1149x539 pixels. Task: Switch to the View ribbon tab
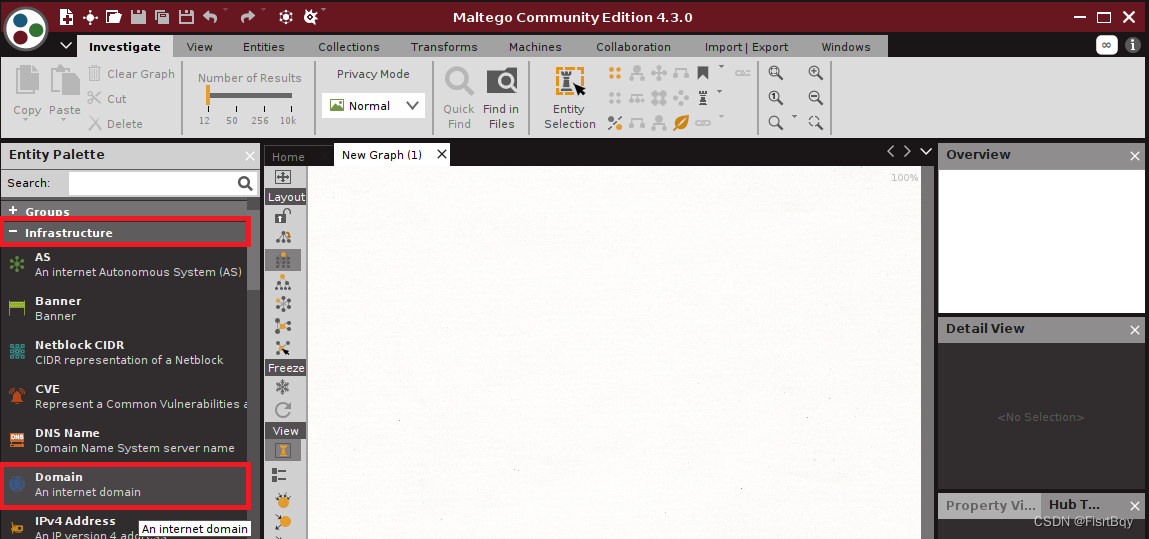[x=199, y=47]
